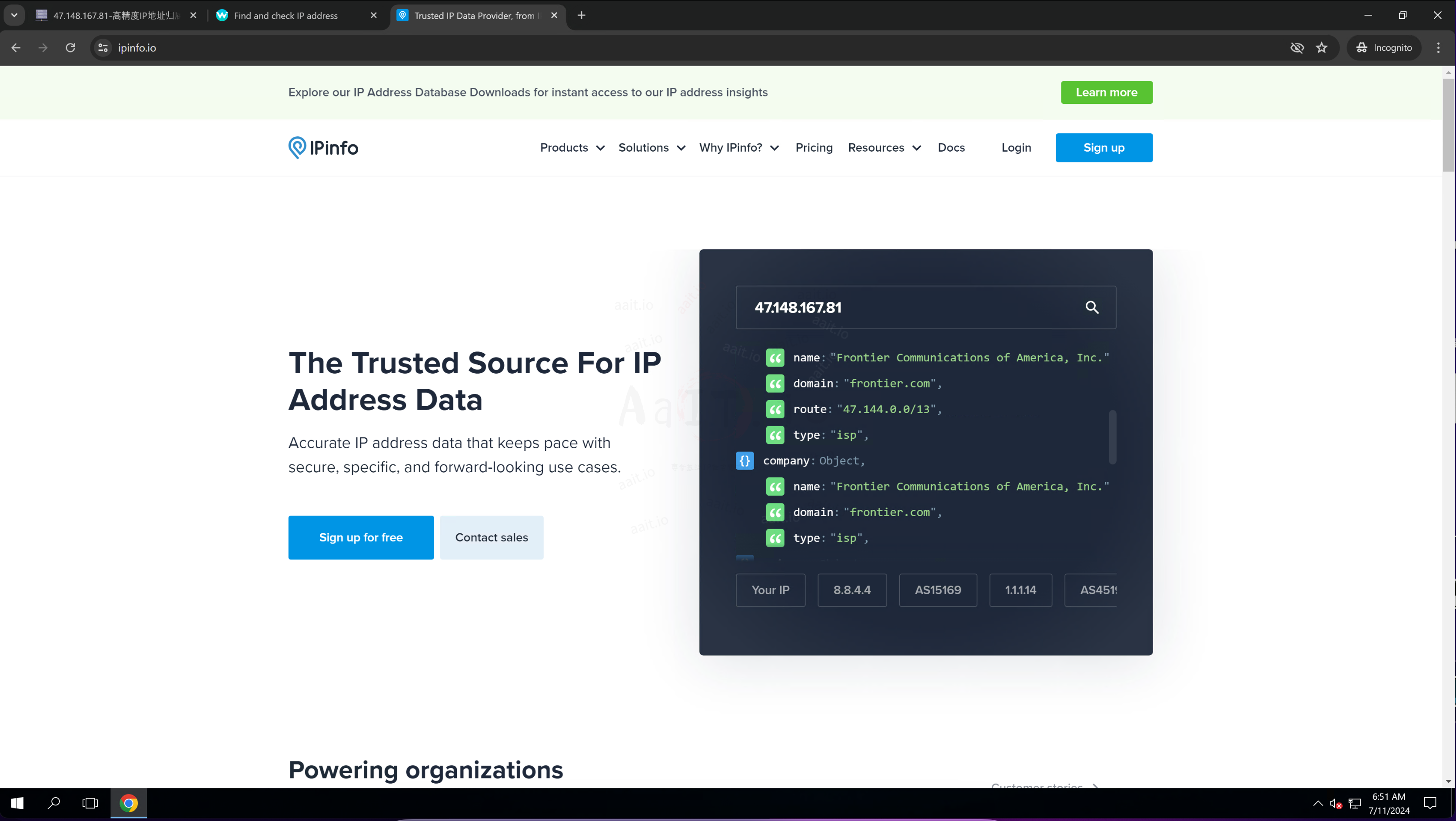
Task: Open the tab search dropdown arrow
Action: 14,15
